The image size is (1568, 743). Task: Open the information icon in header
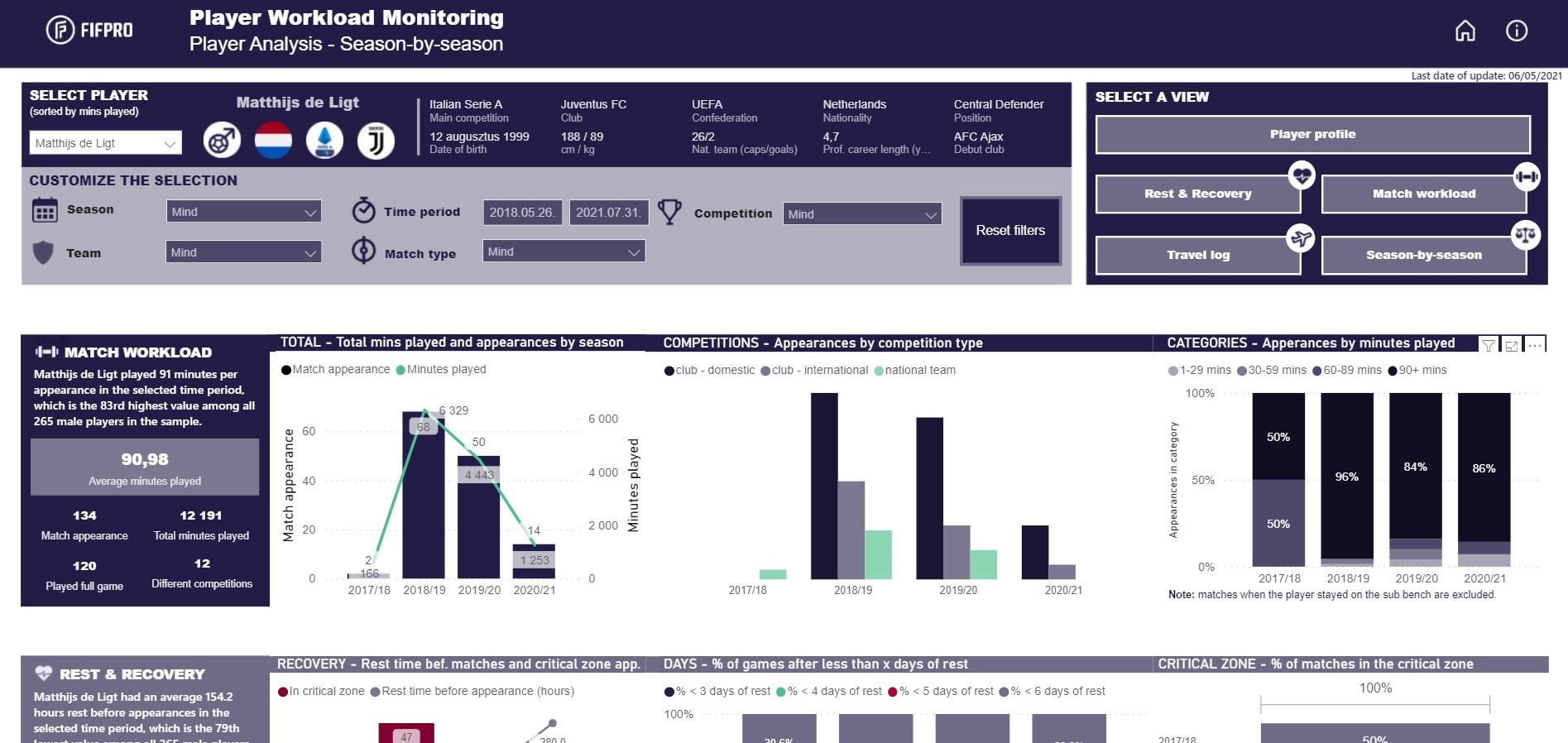[x=1516, y=31]
